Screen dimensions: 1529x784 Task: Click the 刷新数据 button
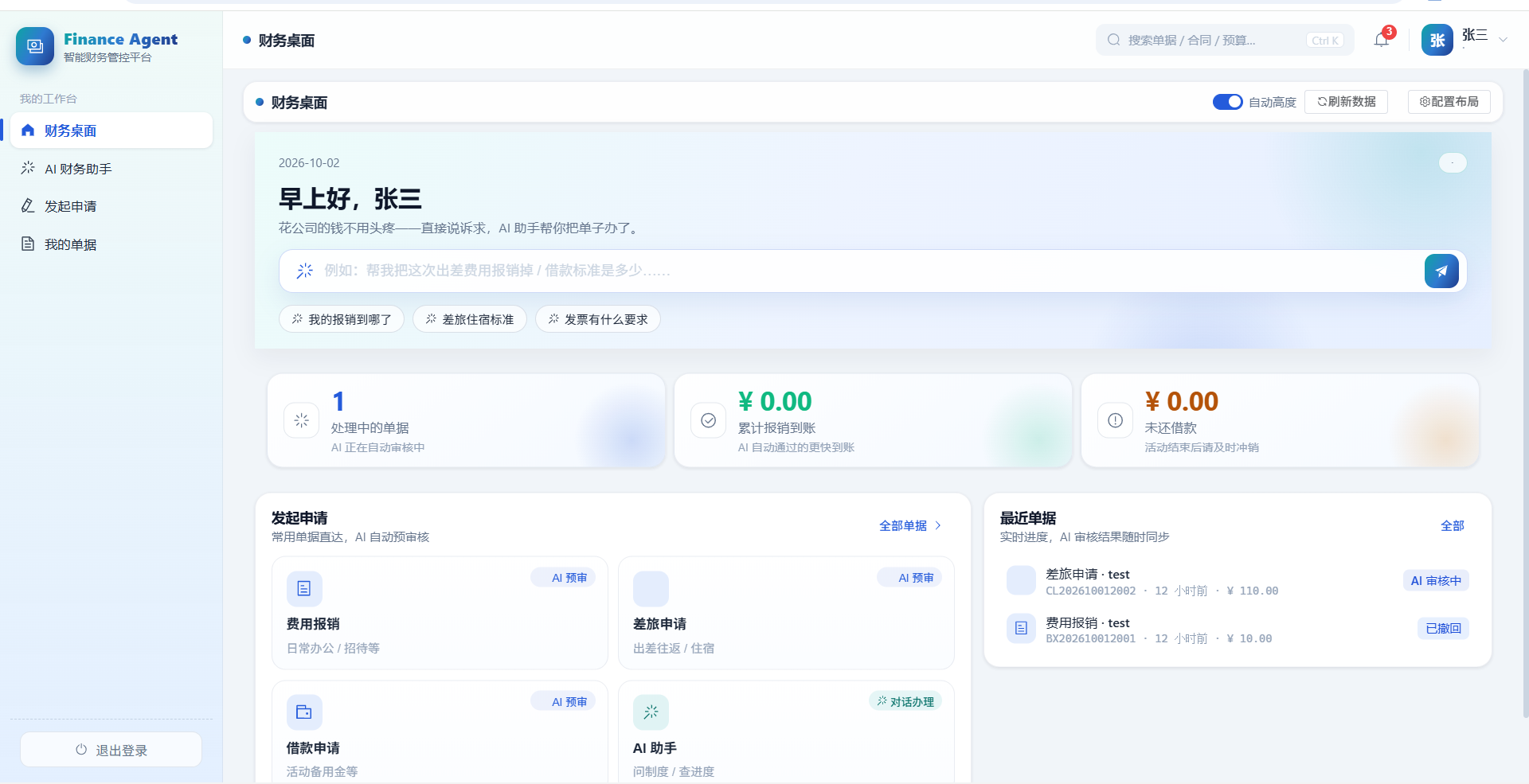1346,102
